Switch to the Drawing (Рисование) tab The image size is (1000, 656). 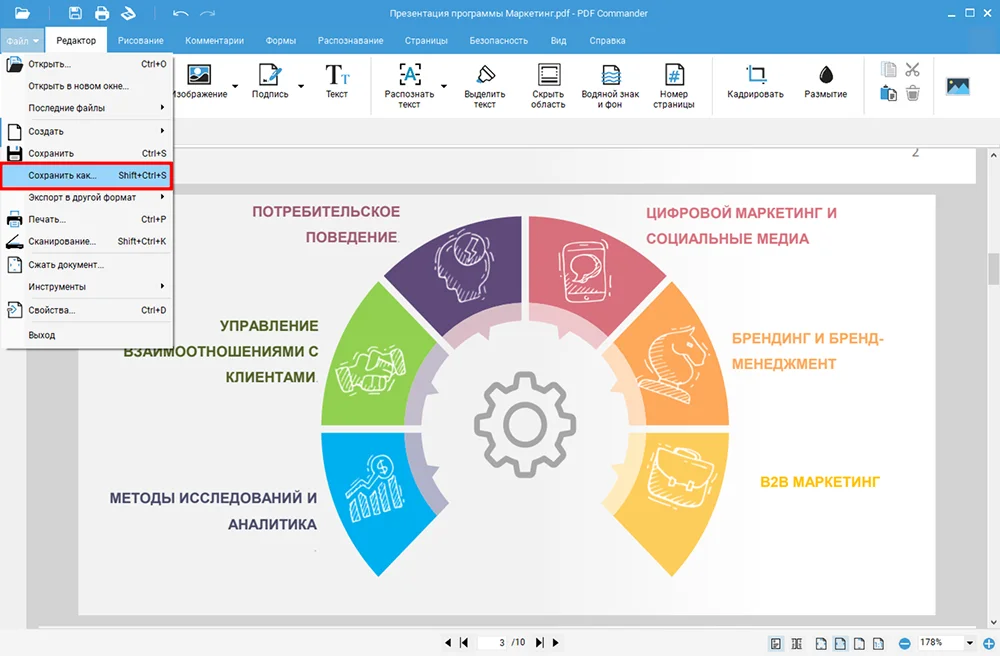click(140, 41)
